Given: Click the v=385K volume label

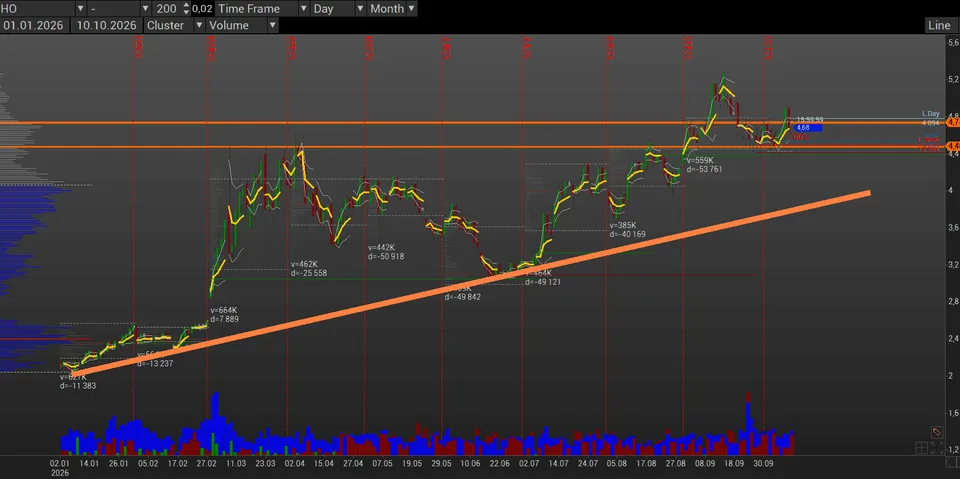Looking at the screenshot, I should click(623, 225).
